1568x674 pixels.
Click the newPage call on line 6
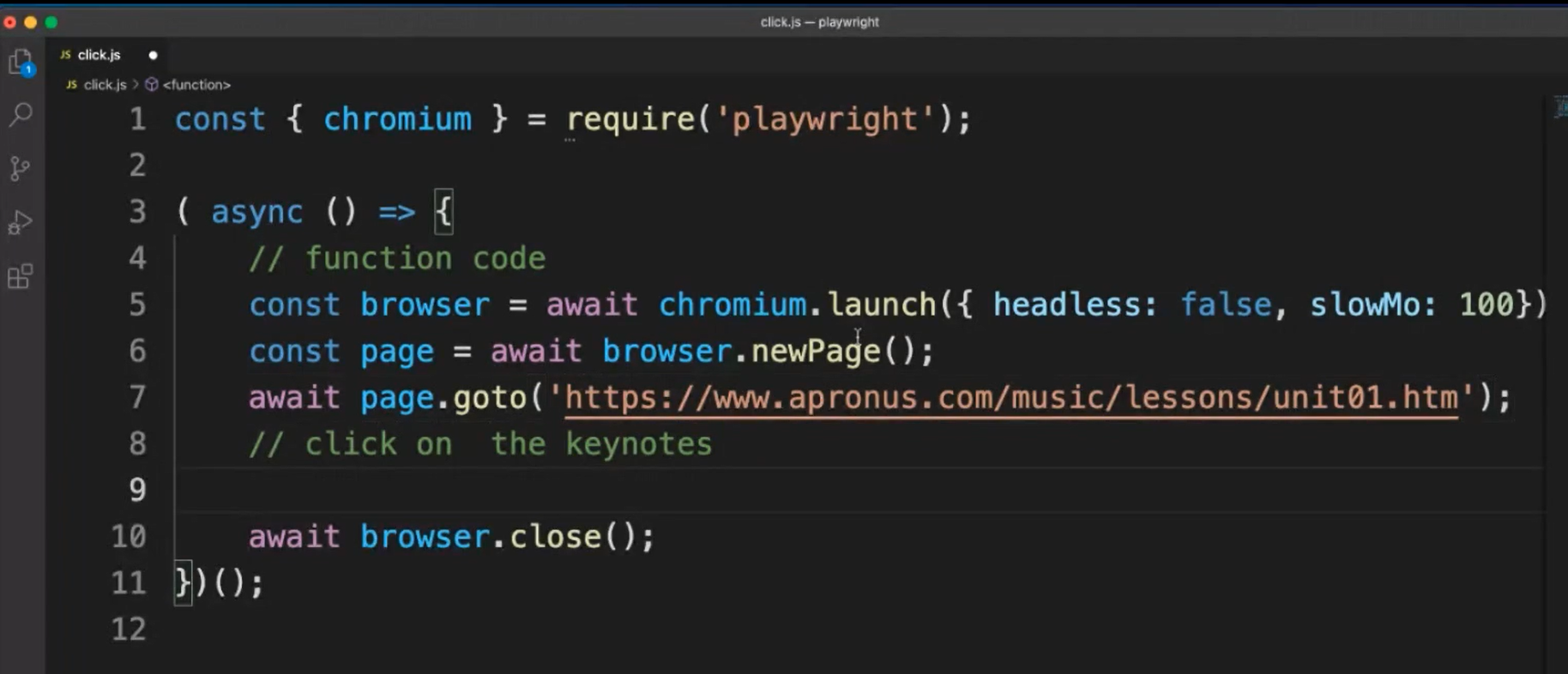[816, 351]
